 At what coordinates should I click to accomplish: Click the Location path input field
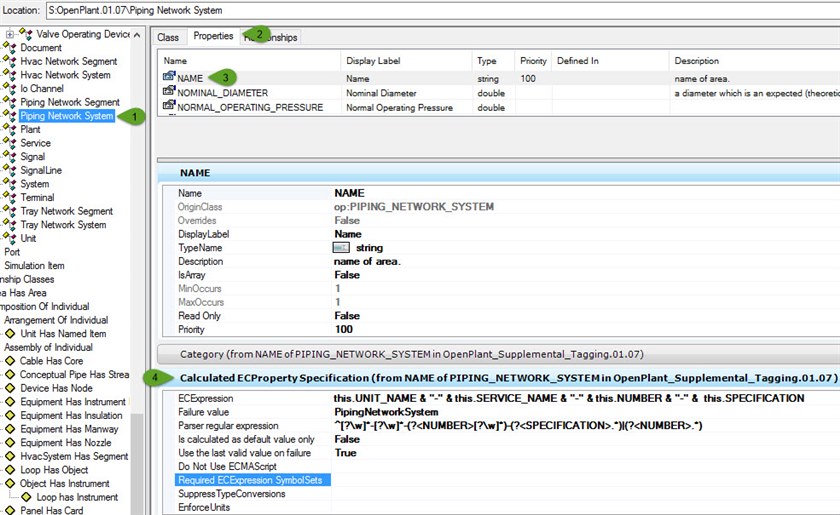point(442,10)
